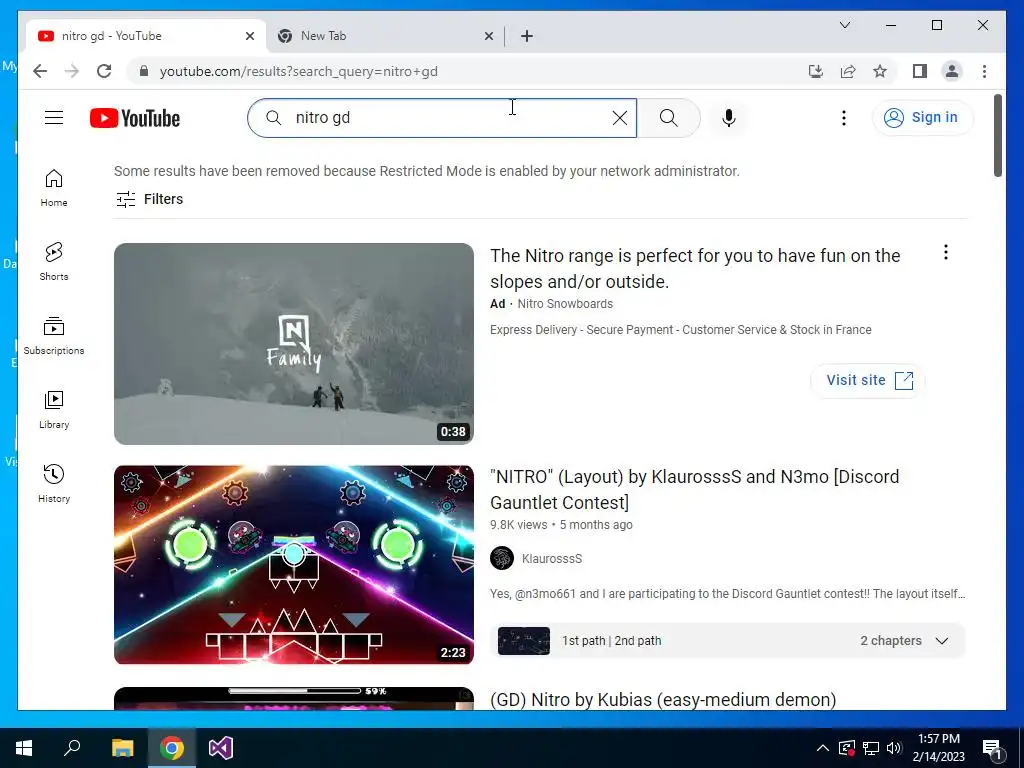Close the nitro gd YouTube tab
The height and width of the screenshot is (768, 1024).
click(249, 36)
